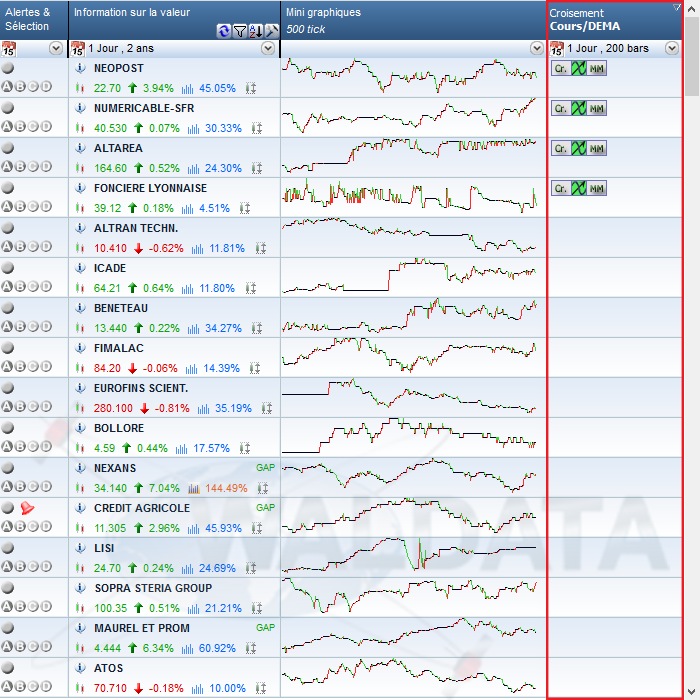Open CREDIT AGRICOLE stock name
Screen dimensions: 700x700
tap(142, 508)
